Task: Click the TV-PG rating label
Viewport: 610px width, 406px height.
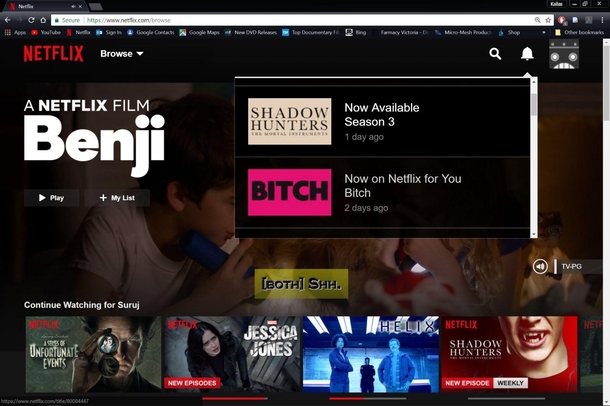Action: 571,266
